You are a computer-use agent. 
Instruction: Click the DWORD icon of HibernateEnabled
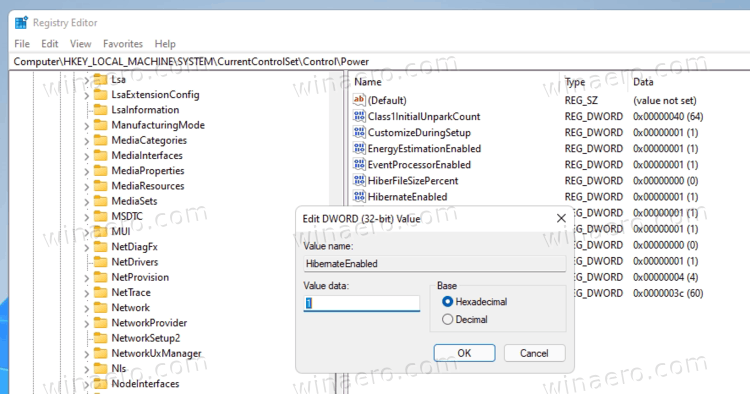click(359, 197)
